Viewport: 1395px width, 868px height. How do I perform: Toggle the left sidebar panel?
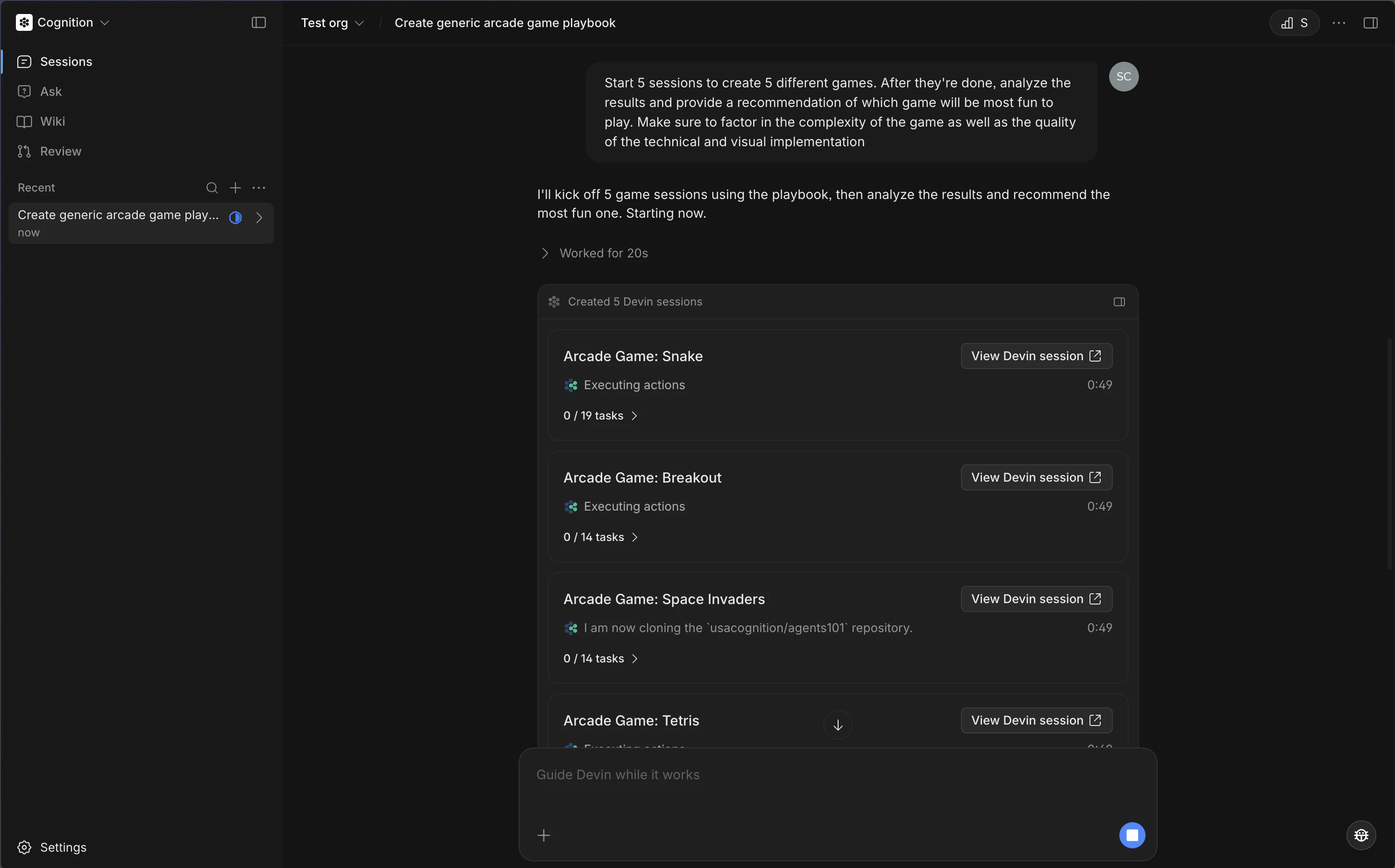tap(258, 23)
